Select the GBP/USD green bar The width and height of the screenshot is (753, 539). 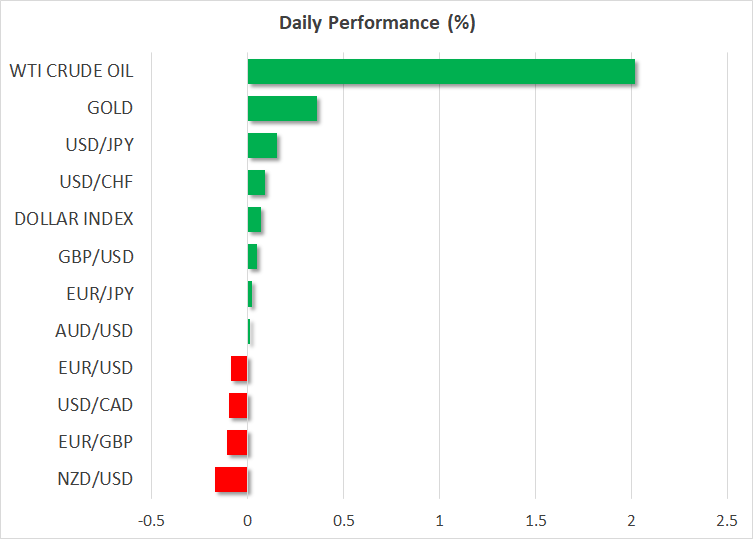tap(252, 257)
